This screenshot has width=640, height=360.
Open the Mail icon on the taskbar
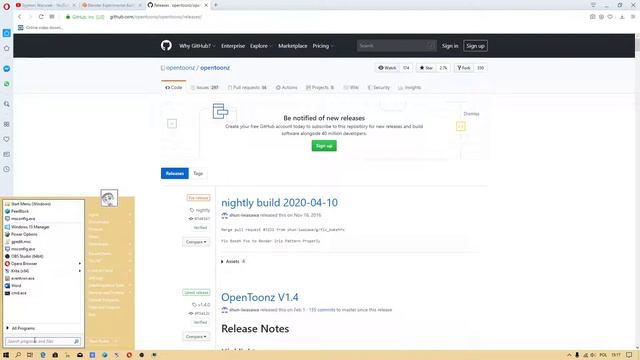tap(80, 355)
